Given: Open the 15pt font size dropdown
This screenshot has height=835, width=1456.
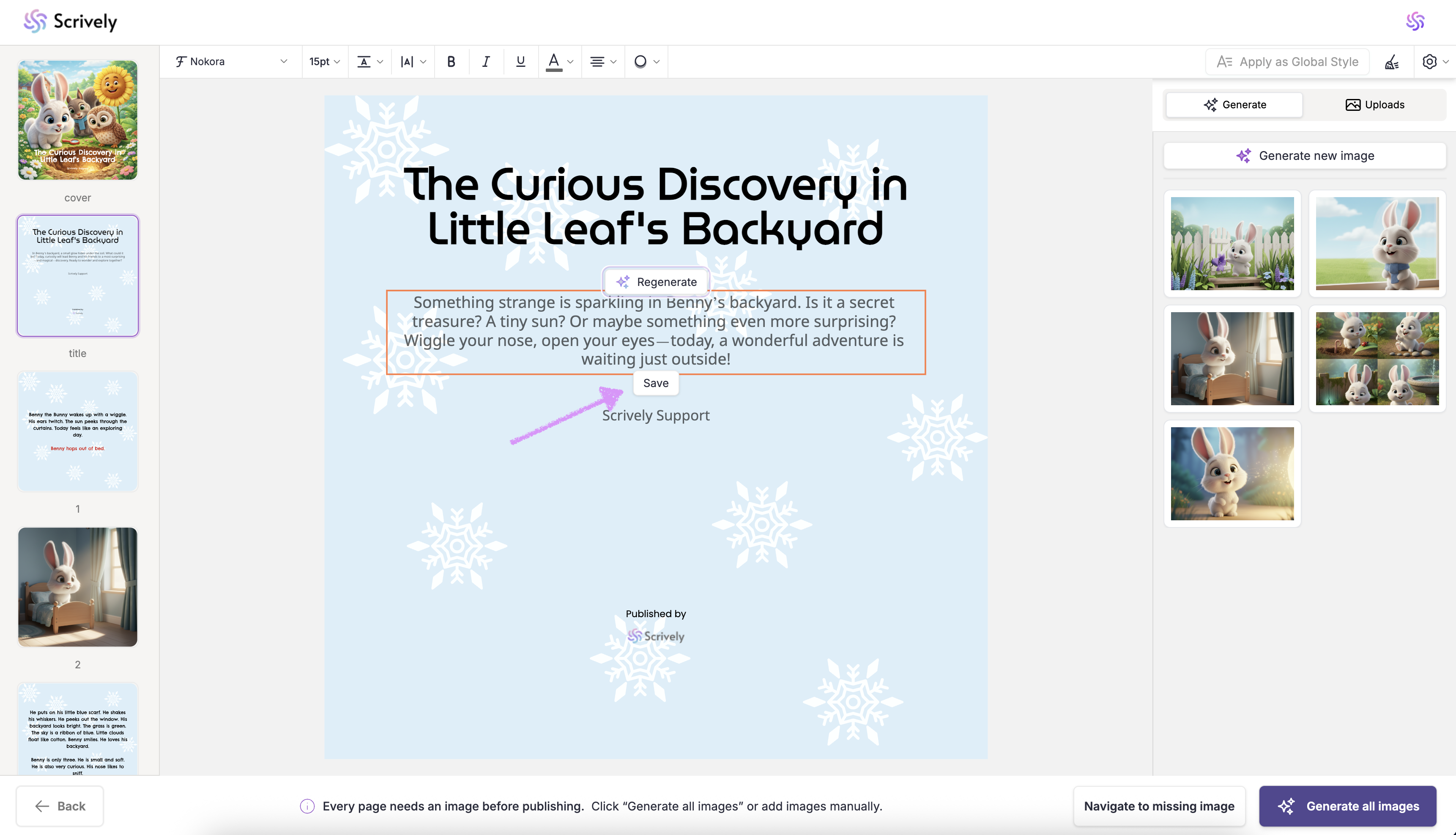Looking at the screenshot, I should (x=324, y=61).
